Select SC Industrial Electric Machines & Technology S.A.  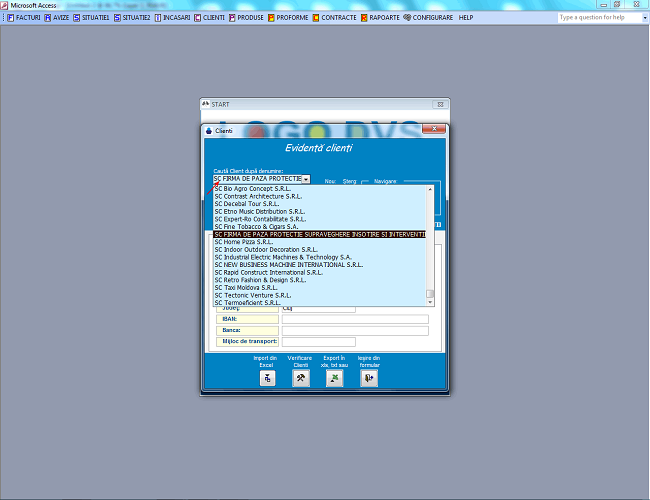coord(320,257)
